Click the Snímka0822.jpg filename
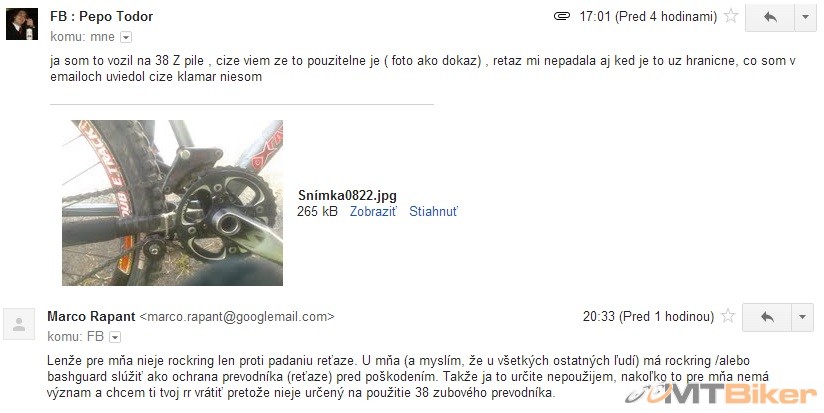The image size is (824, 413). coord(347,195)
